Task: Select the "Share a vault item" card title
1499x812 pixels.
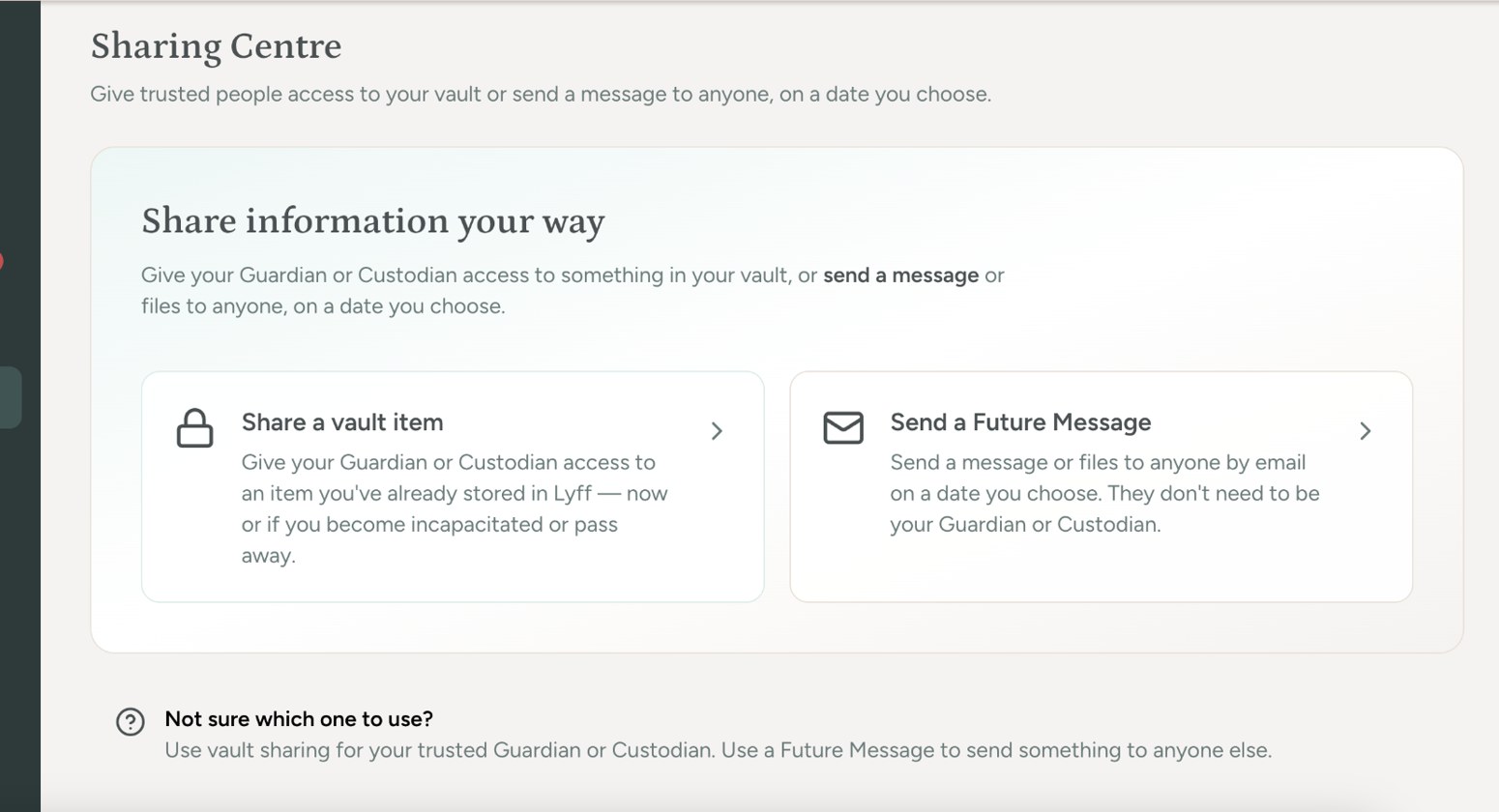Action: pos(342,422)
